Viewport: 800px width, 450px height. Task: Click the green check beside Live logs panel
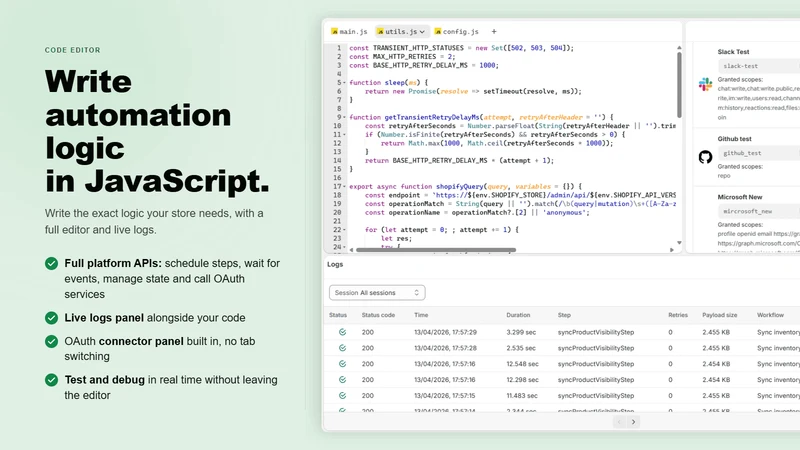coord(51,318)
